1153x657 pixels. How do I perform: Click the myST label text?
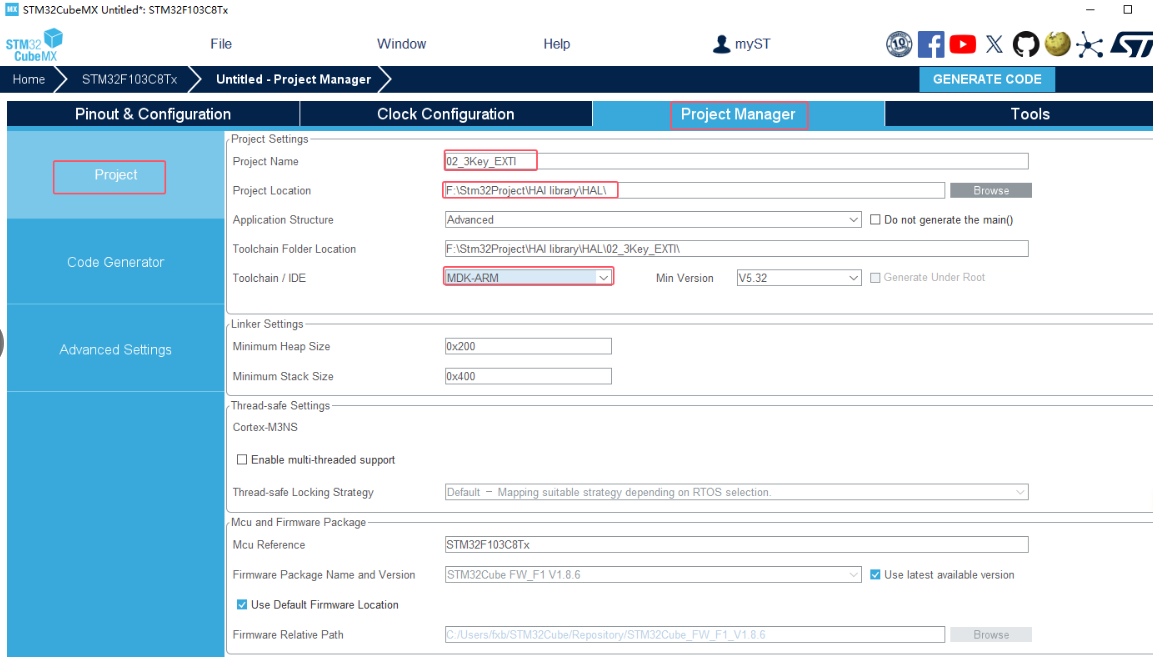(752, 44)
